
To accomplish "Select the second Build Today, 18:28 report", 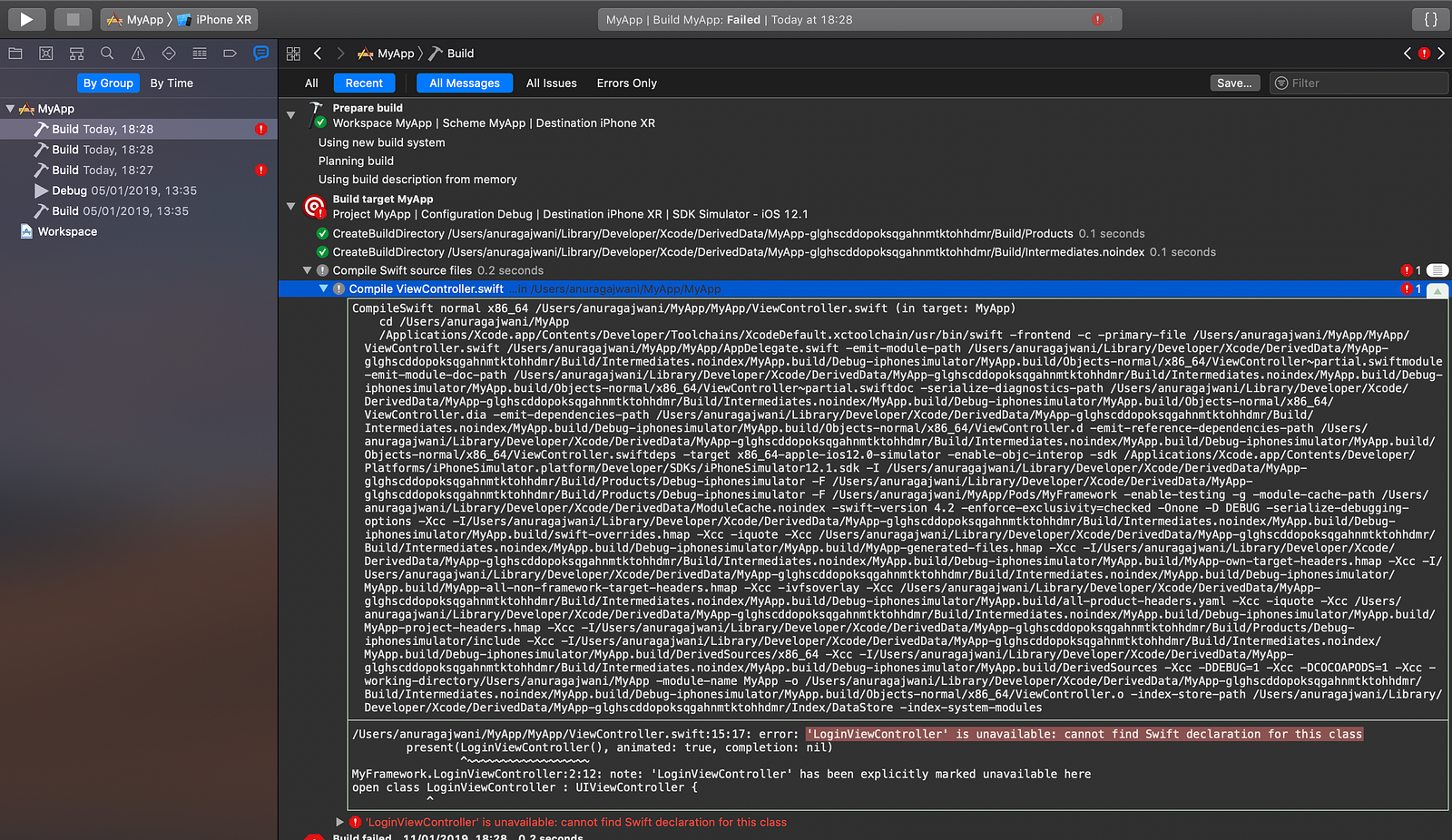I will (138, 150).
